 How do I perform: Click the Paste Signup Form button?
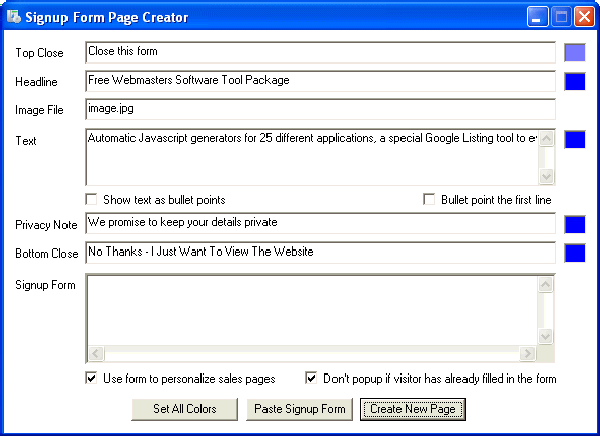point(300,409)
